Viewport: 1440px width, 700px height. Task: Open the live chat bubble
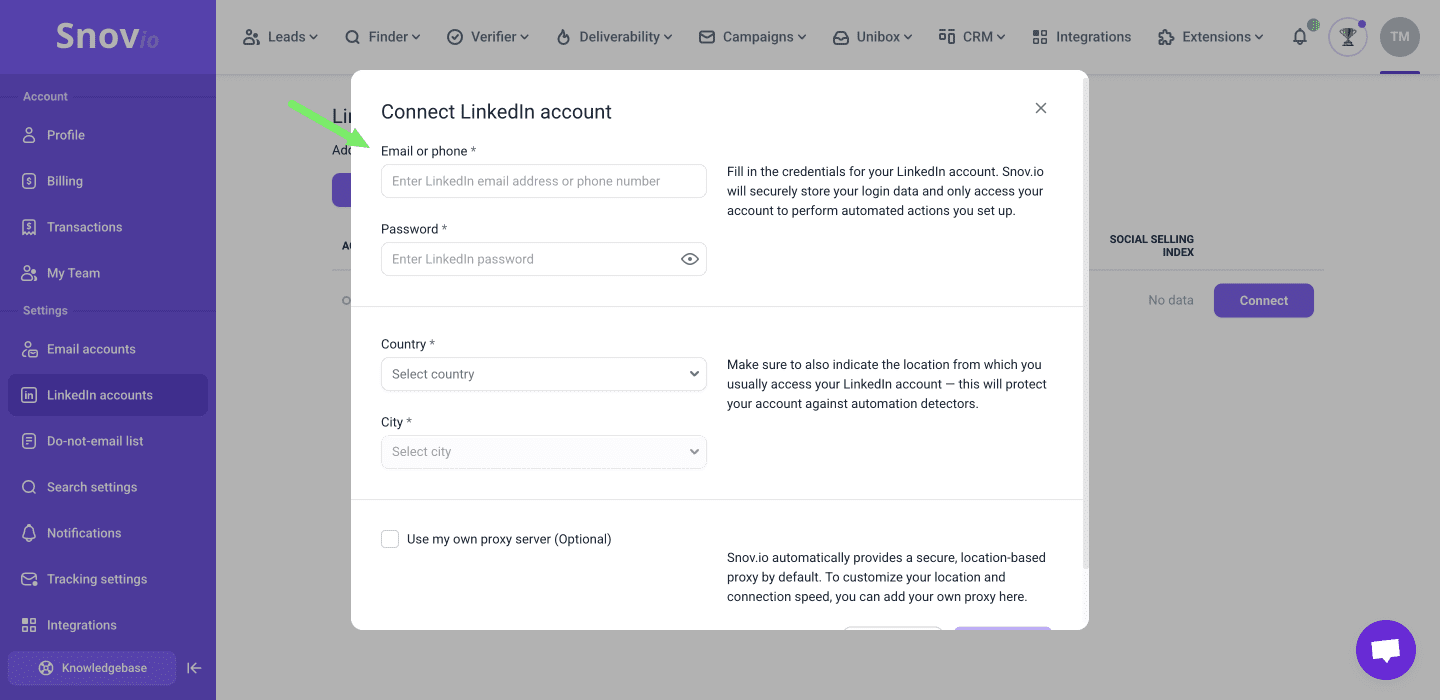1385,650
